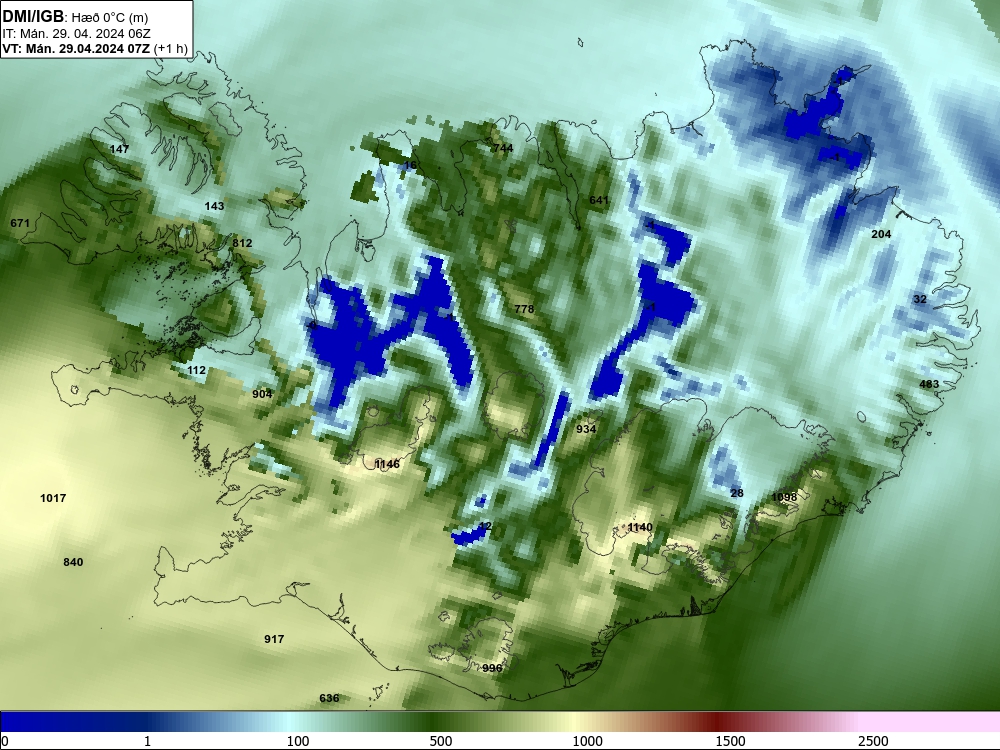Click the map value 1146
The height and width of the screenshot is (750, 1000).
tap(387, 464)
